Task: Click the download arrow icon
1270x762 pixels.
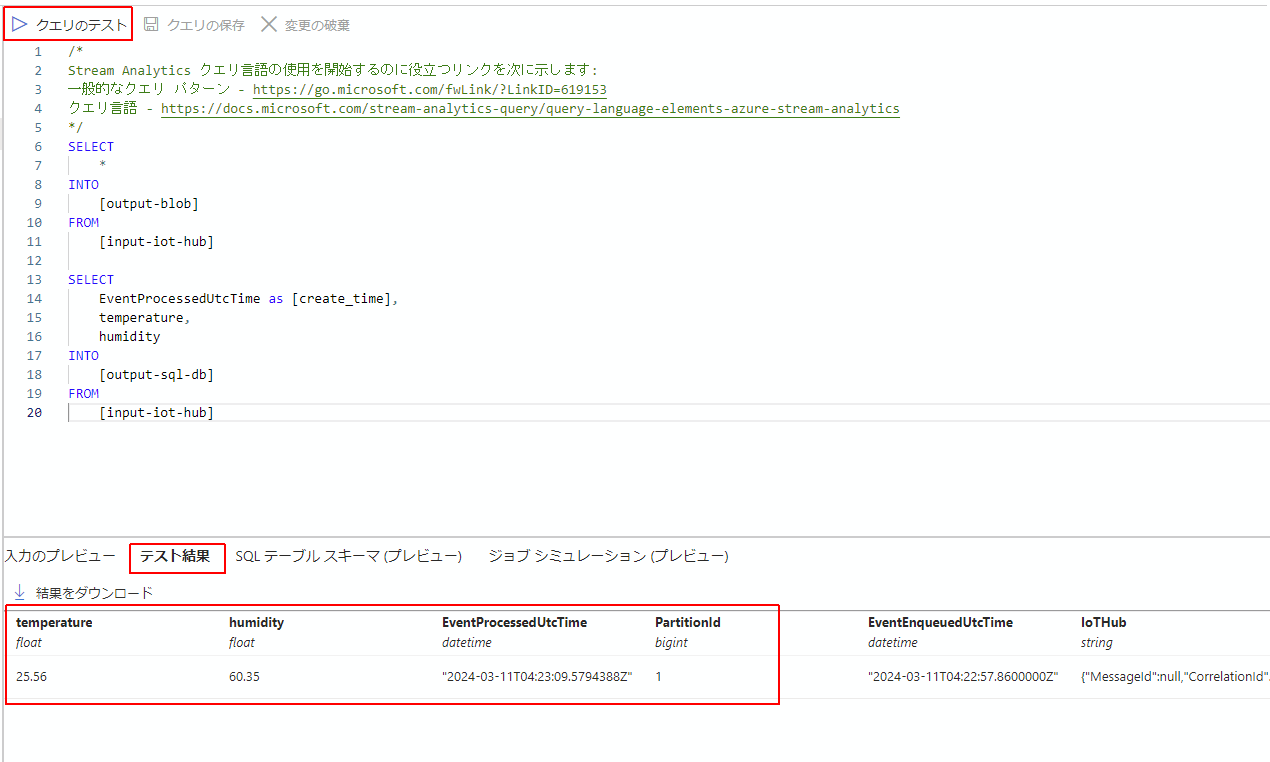Action: [19, 593]
